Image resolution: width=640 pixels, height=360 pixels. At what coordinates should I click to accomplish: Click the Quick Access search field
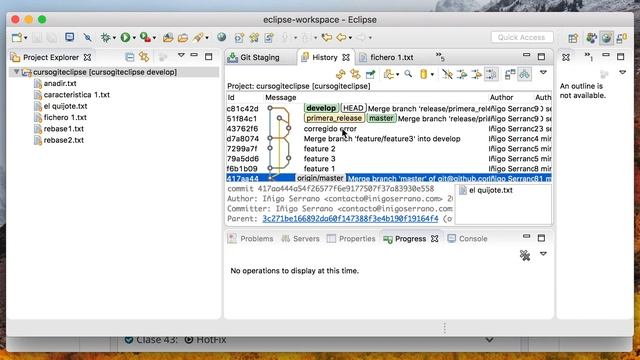522,38
